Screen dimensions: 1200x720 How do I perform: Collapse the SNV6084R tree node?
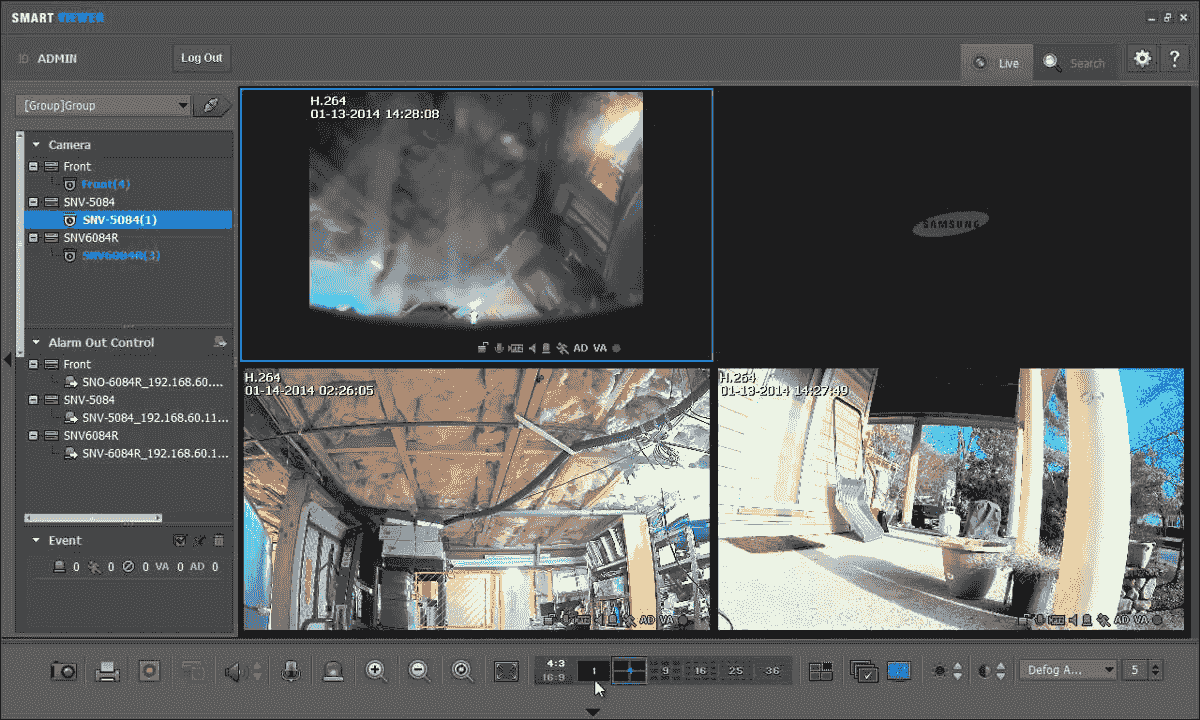[x=33, y=237]
